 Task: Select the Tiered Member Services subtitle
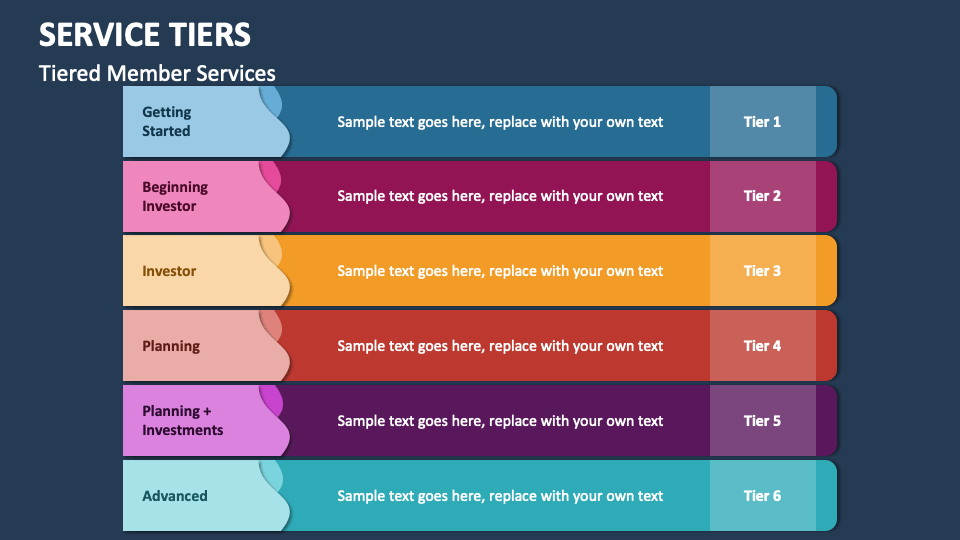157,73
